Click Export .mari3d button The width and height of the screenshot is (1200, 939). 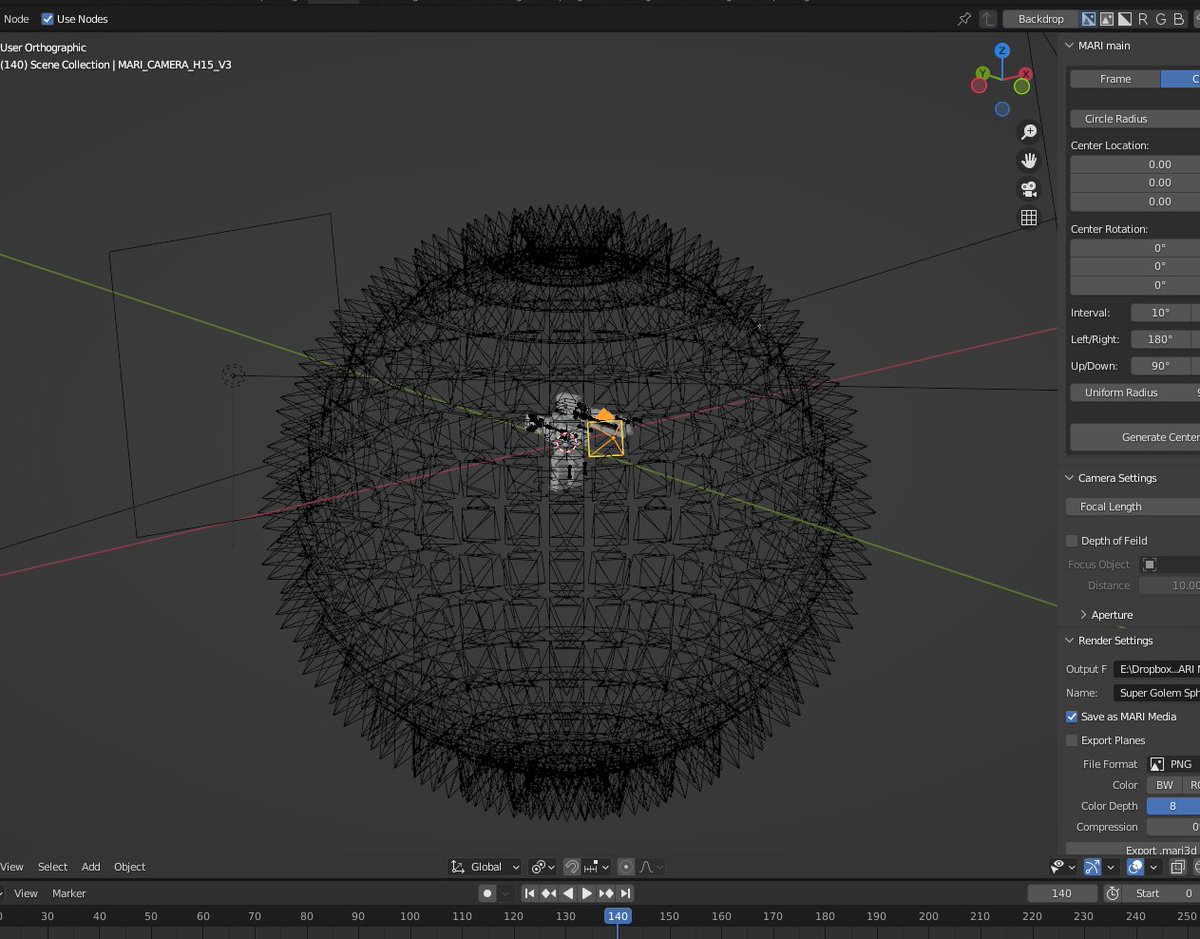1135,850
